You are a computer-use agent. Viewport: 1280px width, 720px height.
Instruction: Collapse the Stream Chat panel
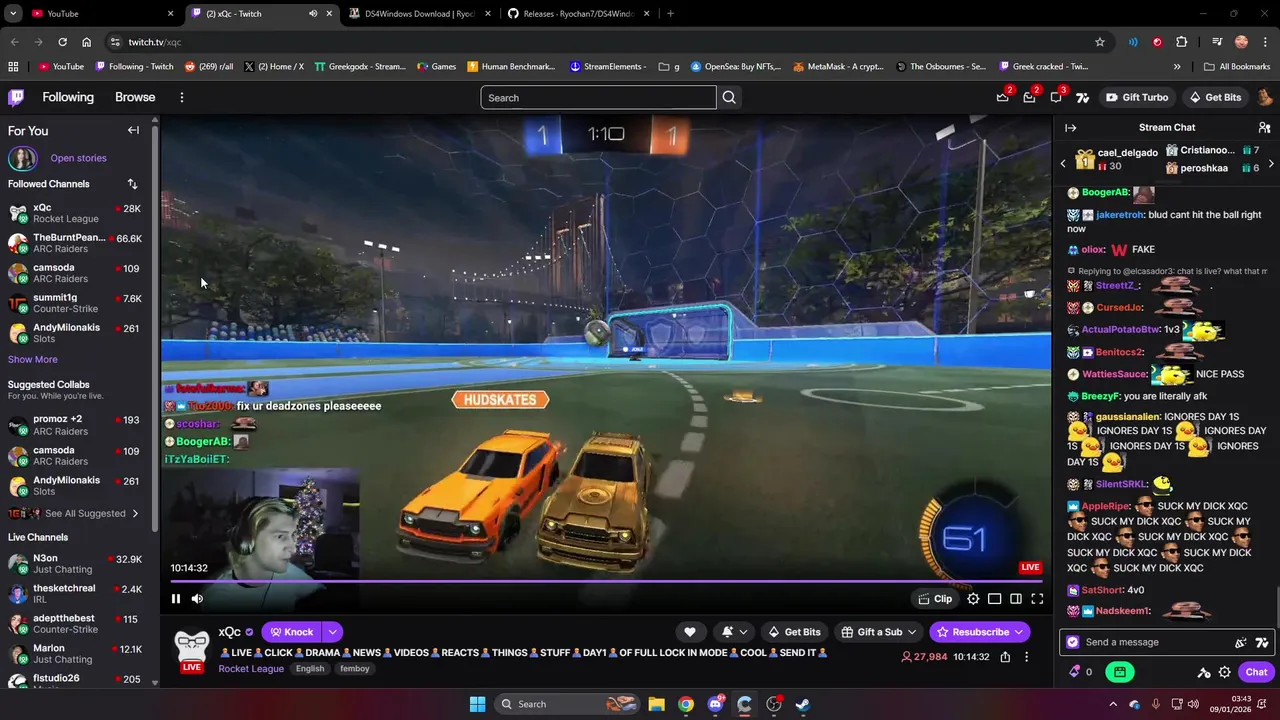(x=1070, y=127)
